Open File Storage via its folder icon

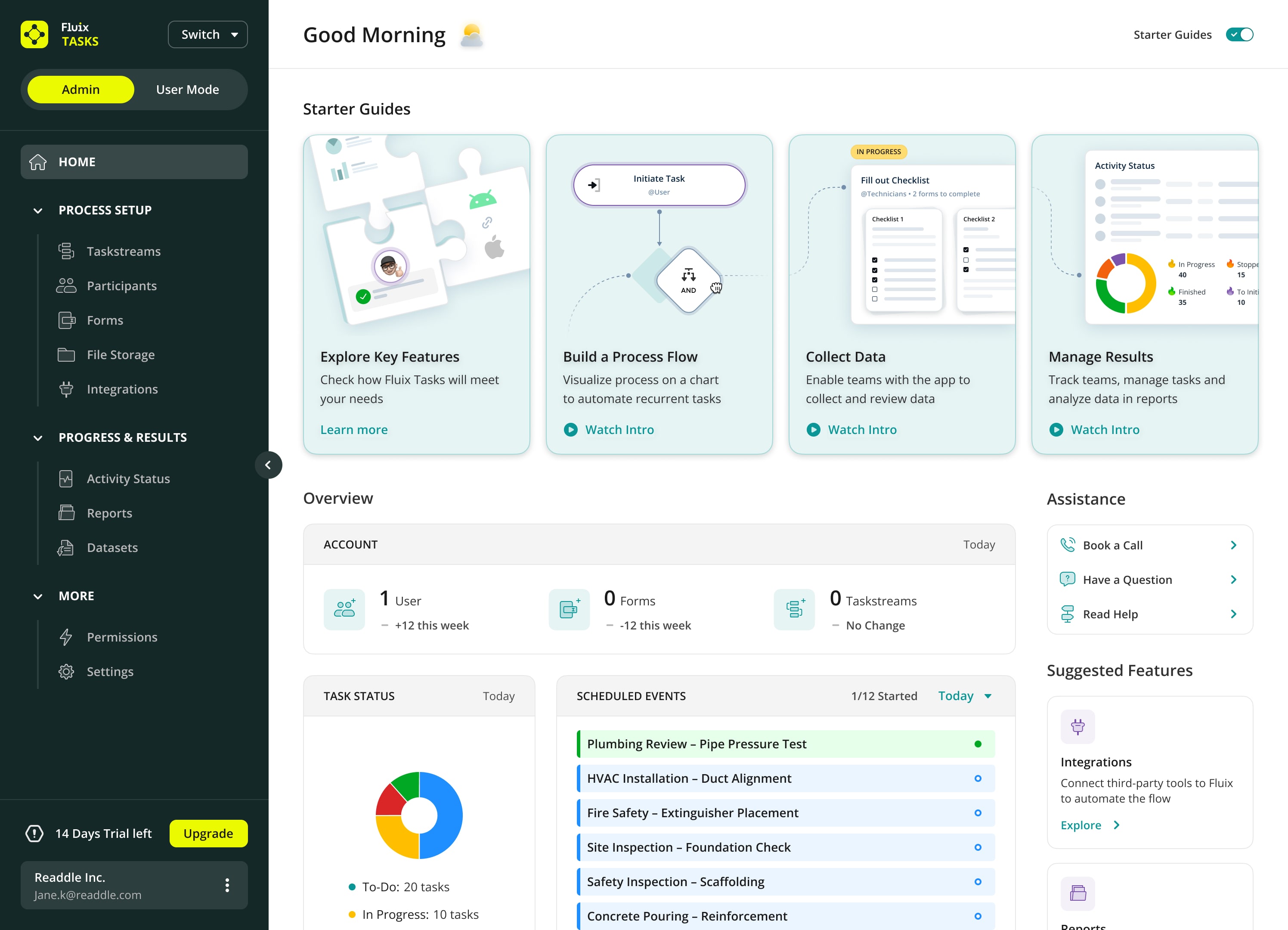click(x=67, y=354)
